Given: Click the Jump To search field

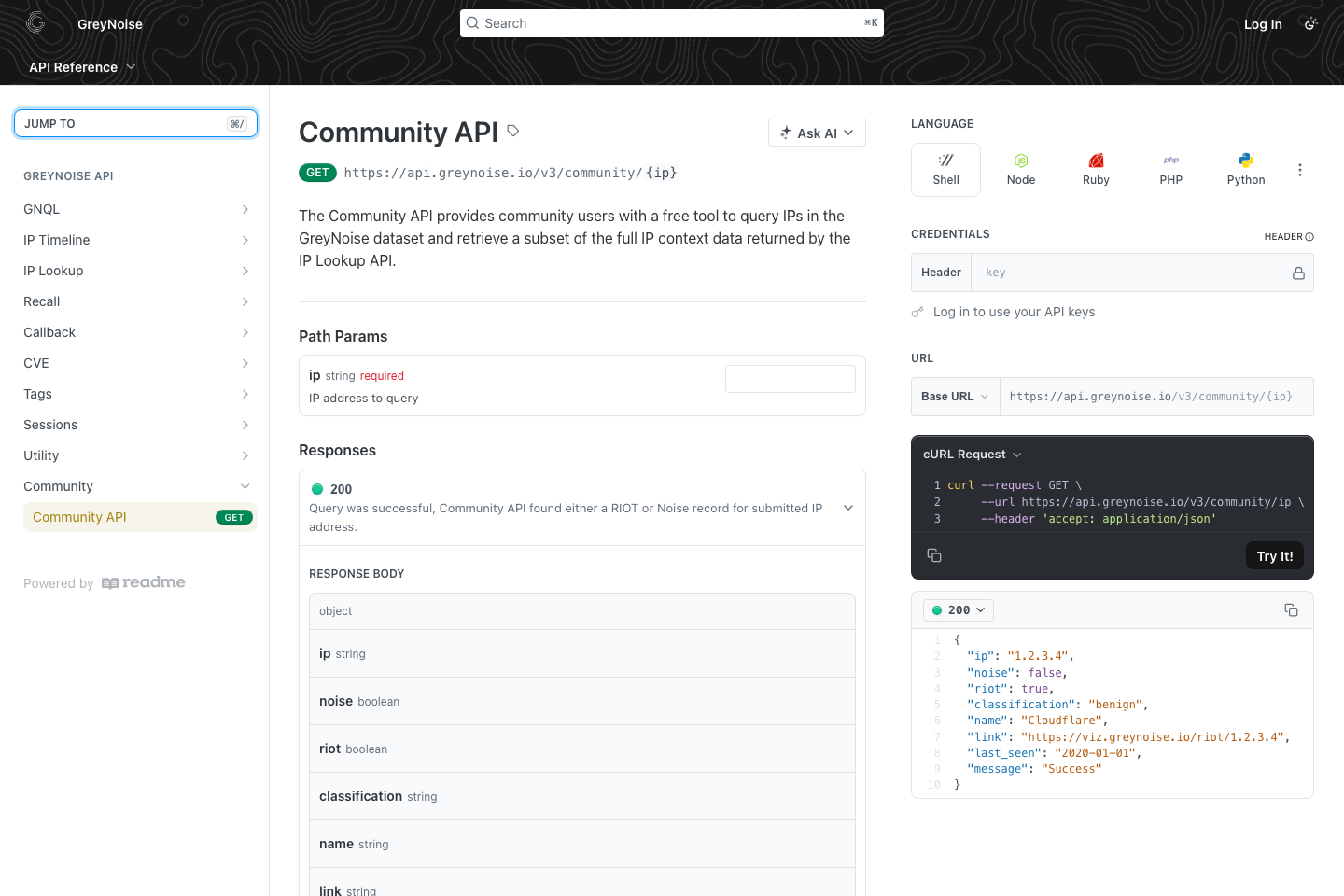Looking at the screenshot, I should 135,122.
